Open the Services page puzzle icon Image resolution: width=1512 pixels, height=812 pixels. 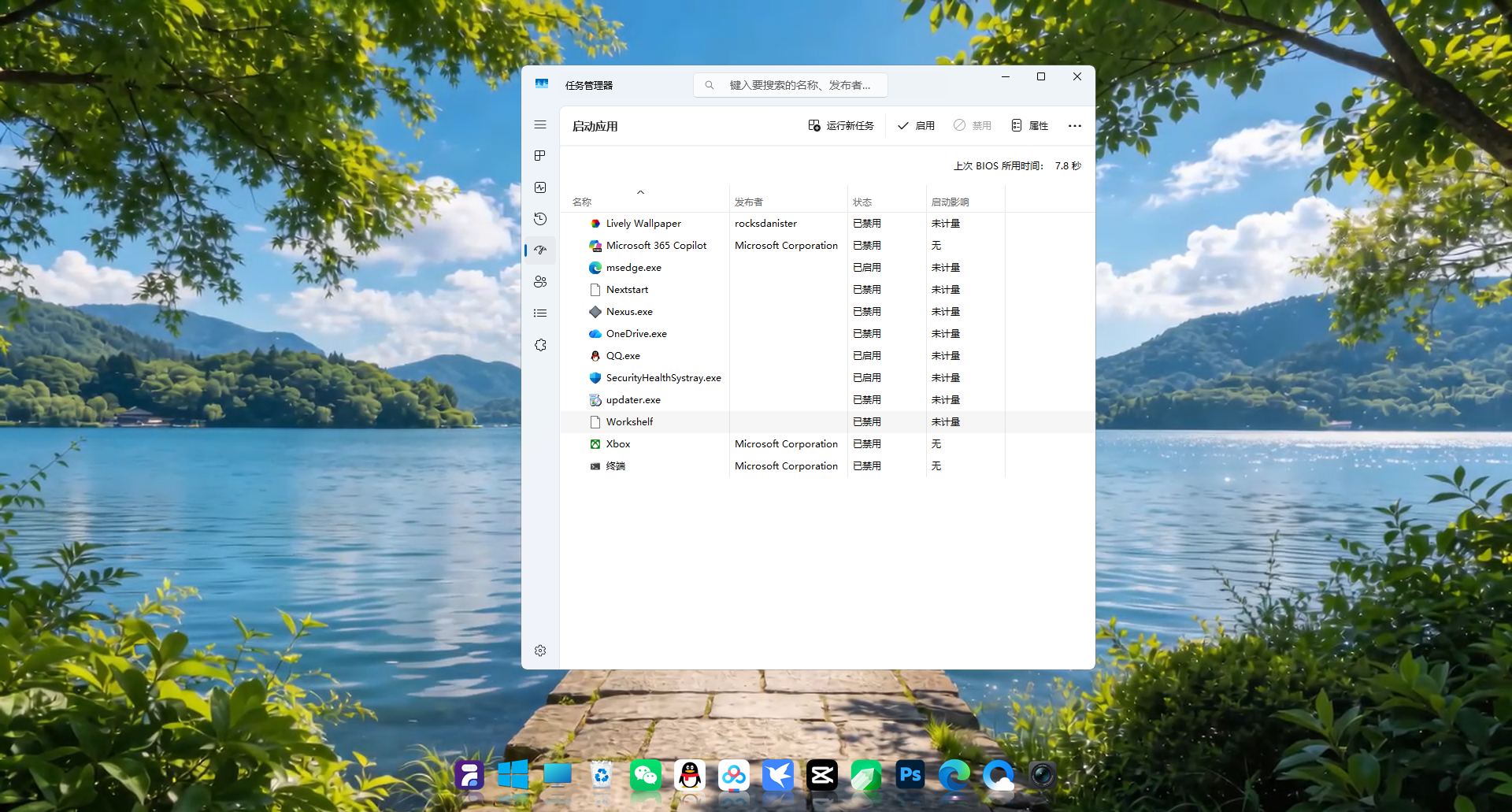[540, 345]
